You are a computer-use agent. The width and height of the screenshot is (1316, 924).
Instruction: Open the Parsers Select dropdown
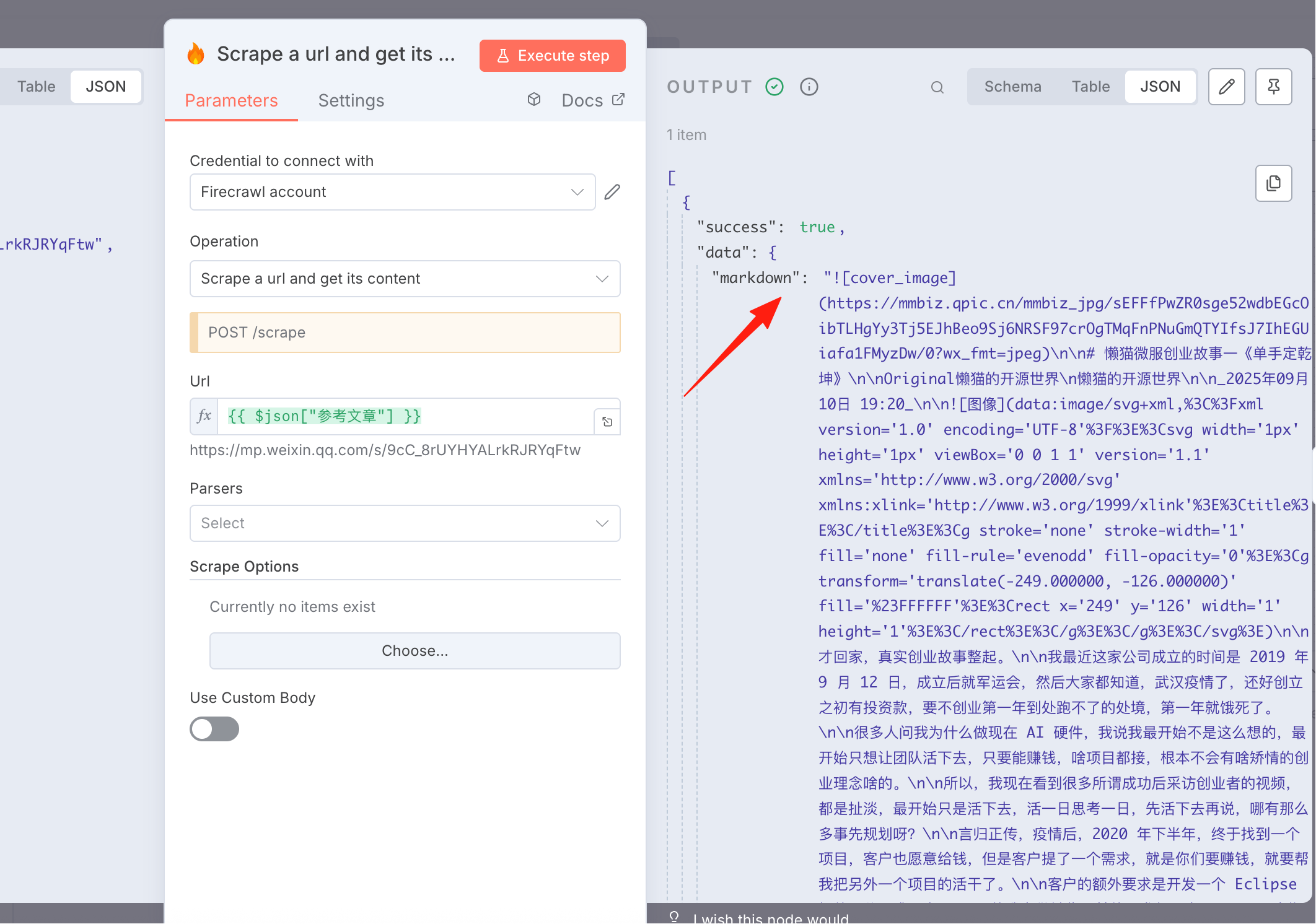(x=405, y=523)
